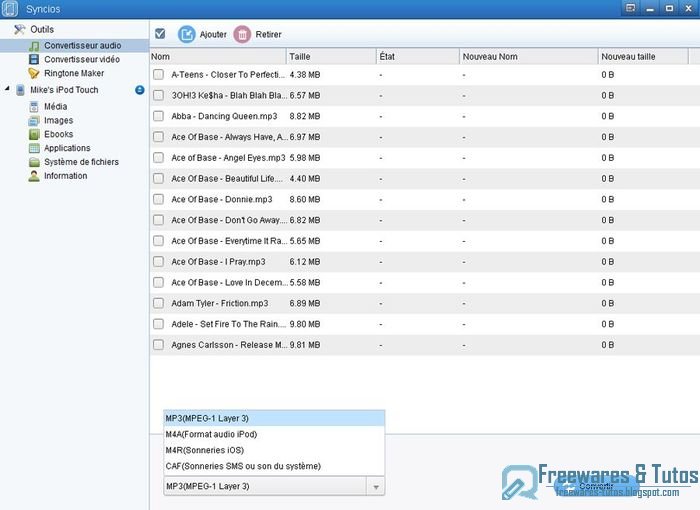
Task: Click Mike's iPod Touch device icon
Action: (20, 90)
